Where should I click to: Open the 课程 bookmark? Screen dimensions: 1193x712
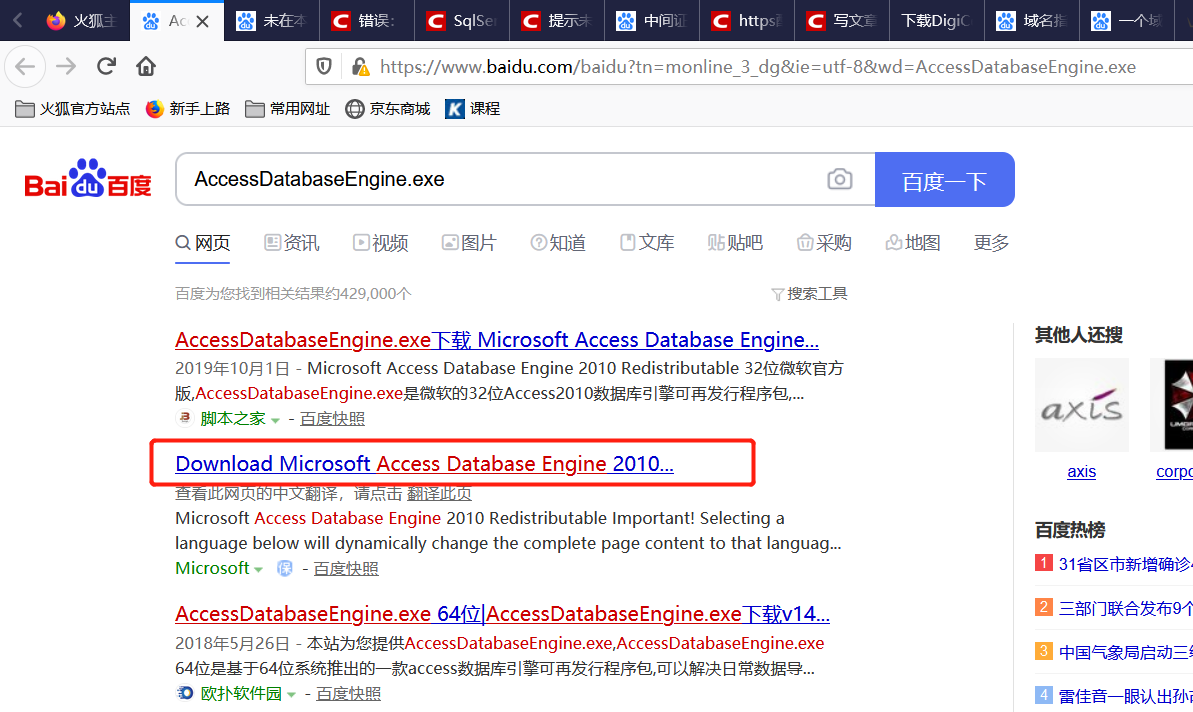pos(473,109)
